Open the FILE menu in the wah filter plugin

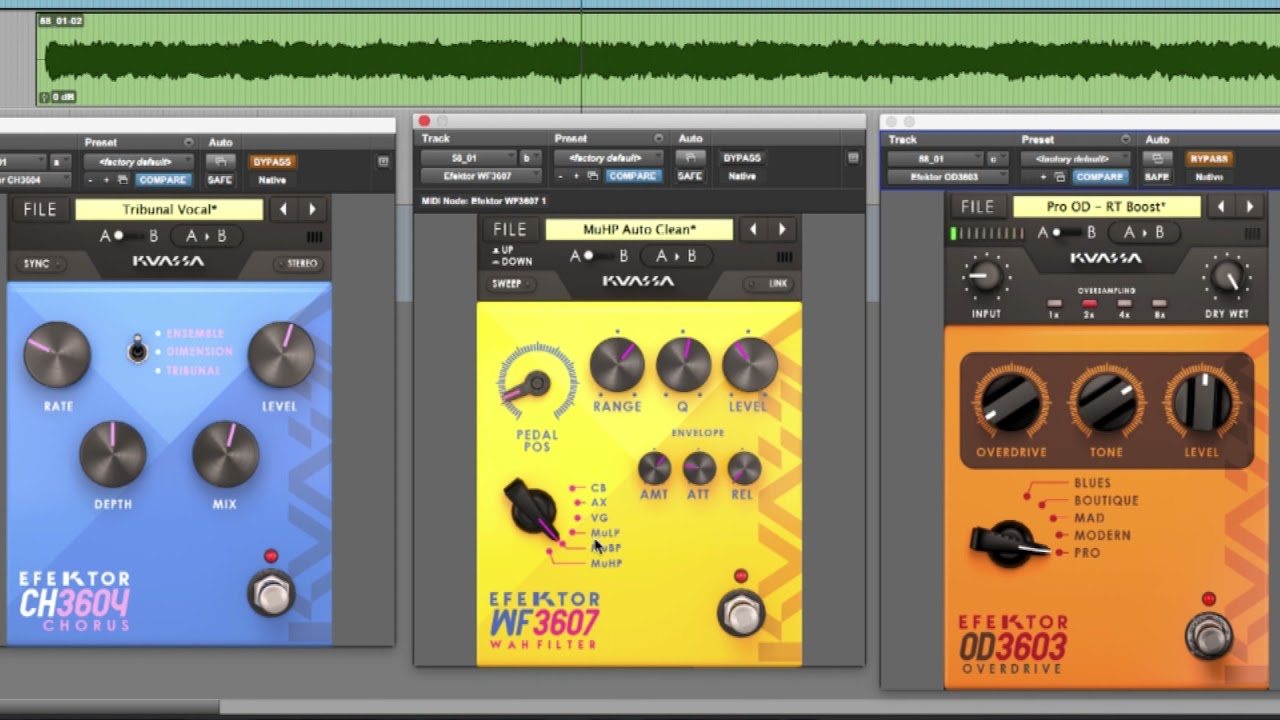click(x=509, y=229)
